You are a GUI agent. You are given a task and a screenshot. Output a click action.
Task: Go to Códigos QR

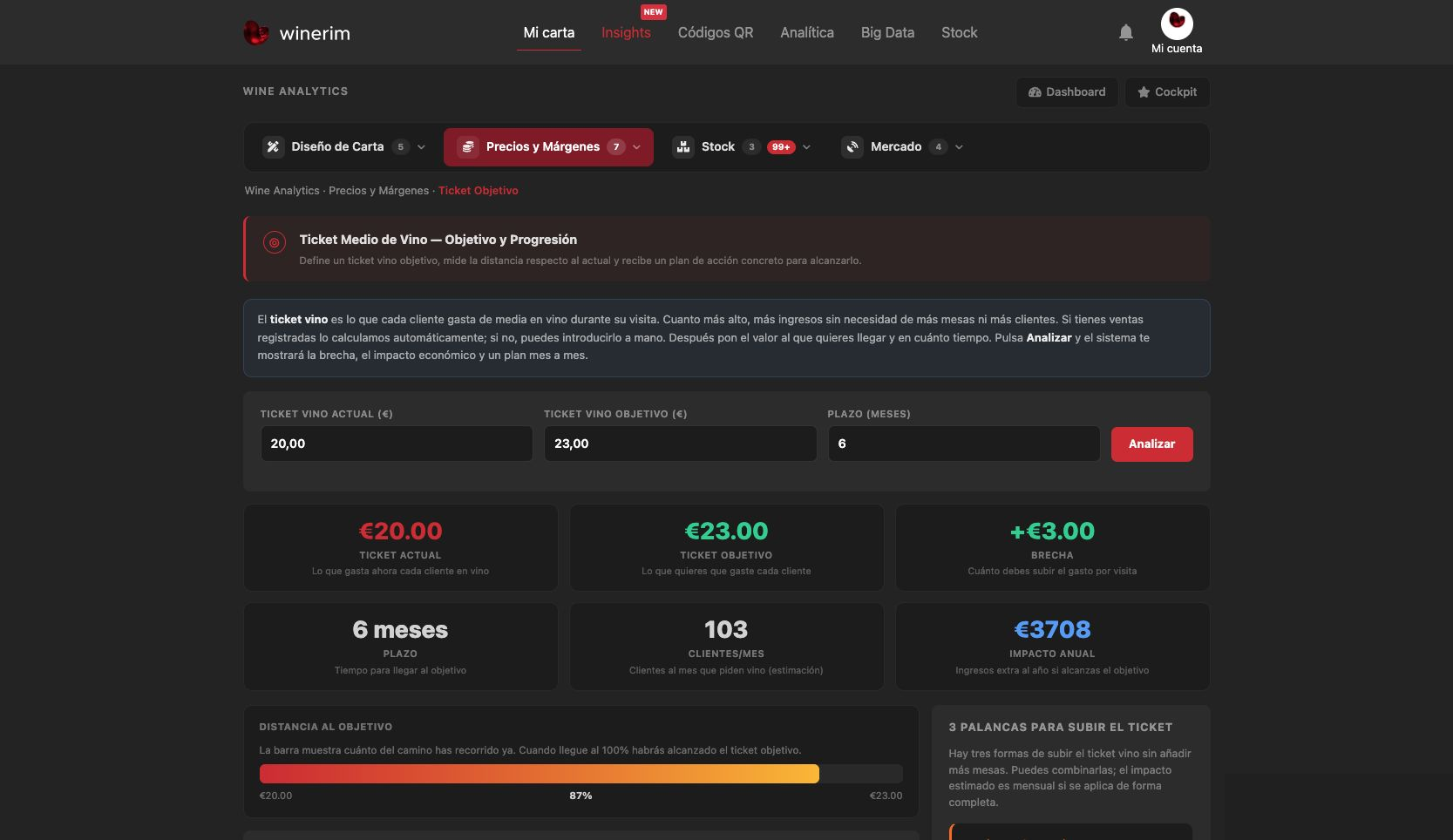(716, 33)
